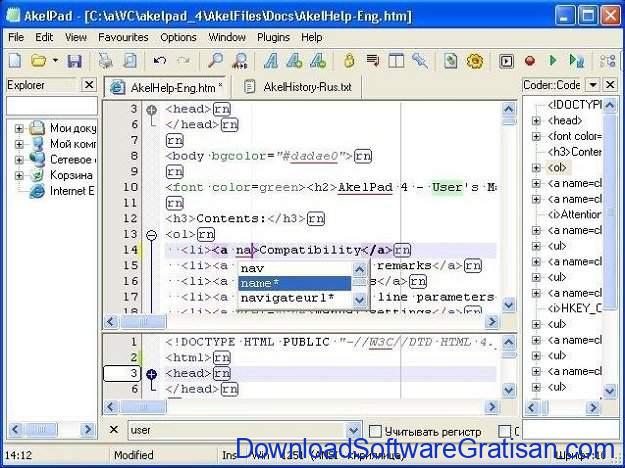This screenshot has width=625, height=468.
Task: Expand 'Корзина' node in Explorer
Action: coord(19,175)
